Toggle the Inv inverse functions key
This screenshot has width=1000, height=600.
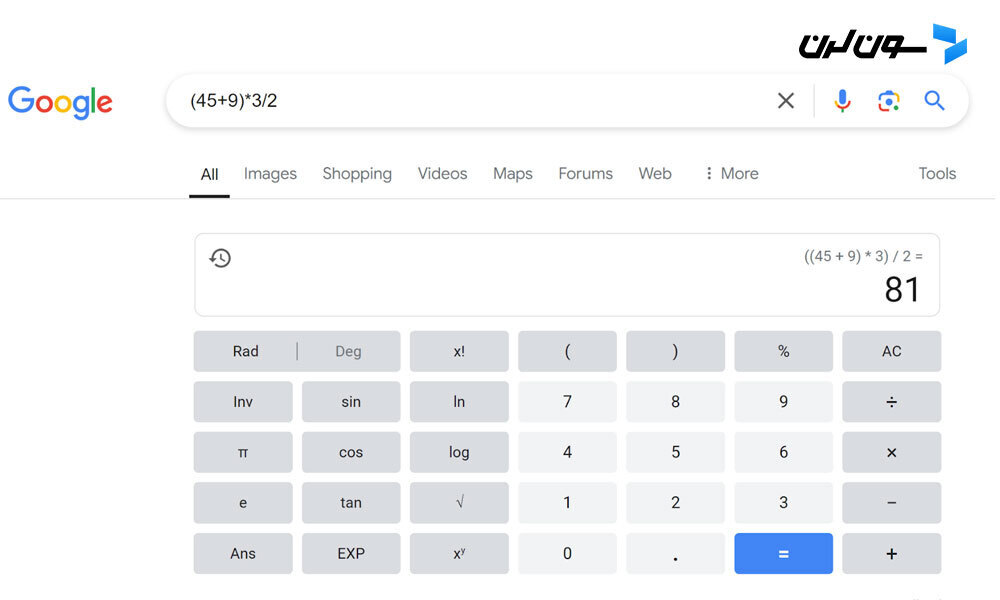[x=243, y=402]
